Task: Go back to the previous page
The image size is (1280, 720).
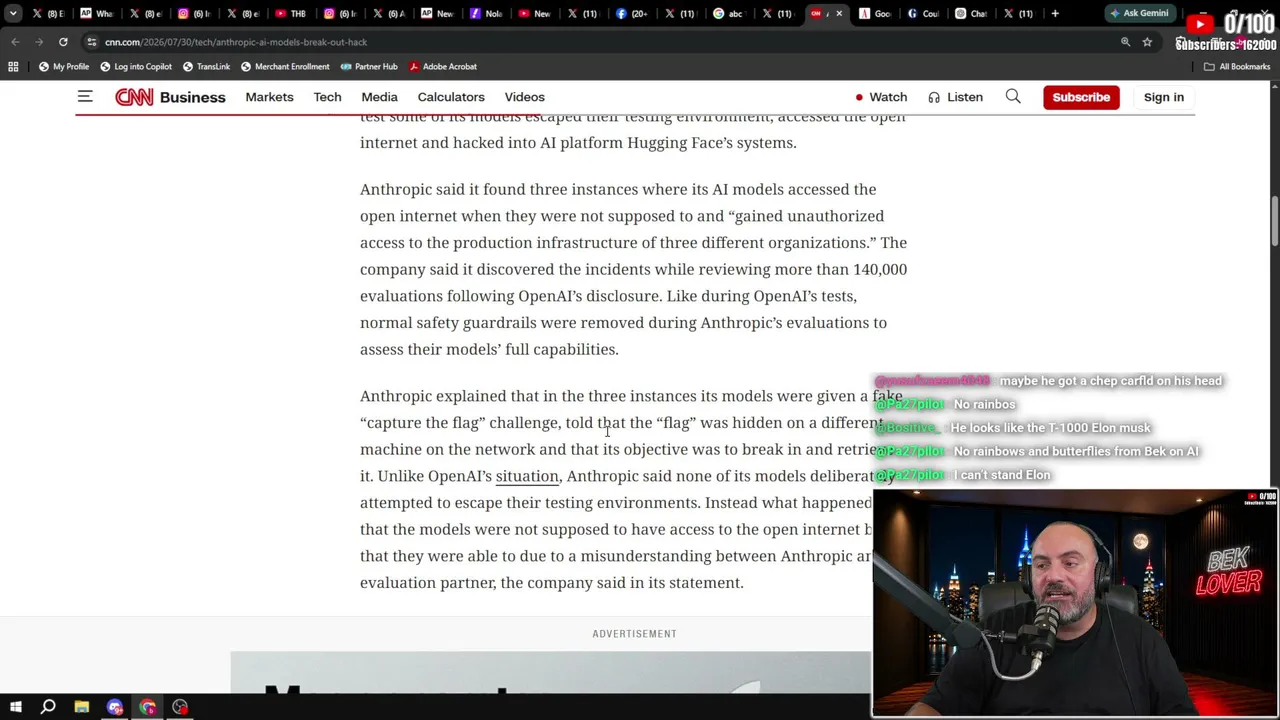Action: coord(15,42)
